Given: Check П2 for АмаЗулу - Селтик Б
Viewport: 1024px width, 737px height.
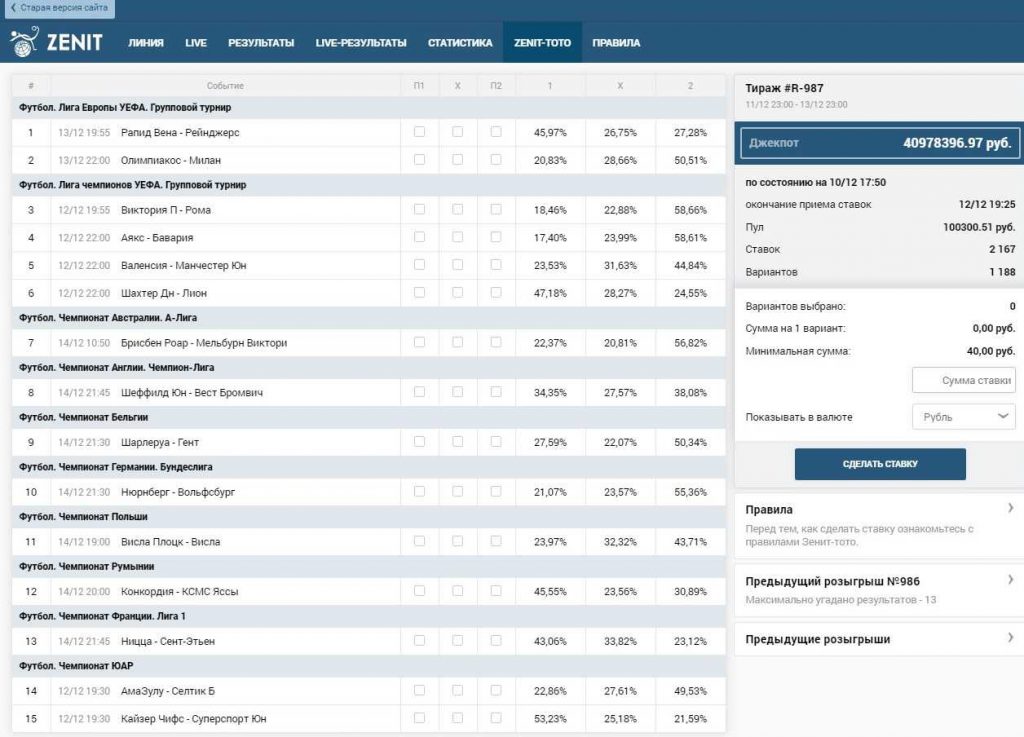Looking at the screenshot, I should 496,691.
